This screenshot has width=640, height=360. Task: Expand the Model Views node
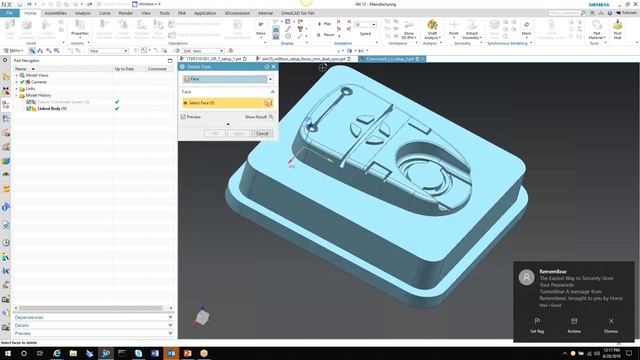point(17,75)
